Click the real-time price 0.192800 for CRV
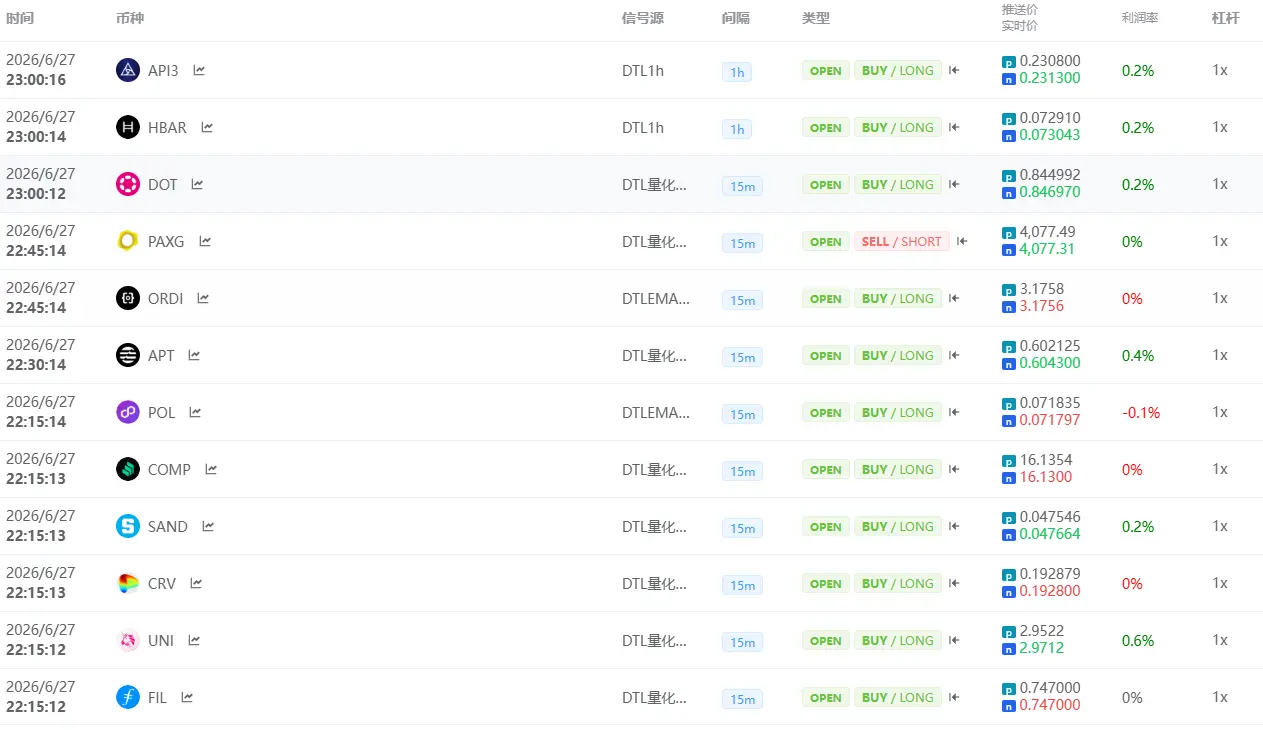 tap(1050, 592)
